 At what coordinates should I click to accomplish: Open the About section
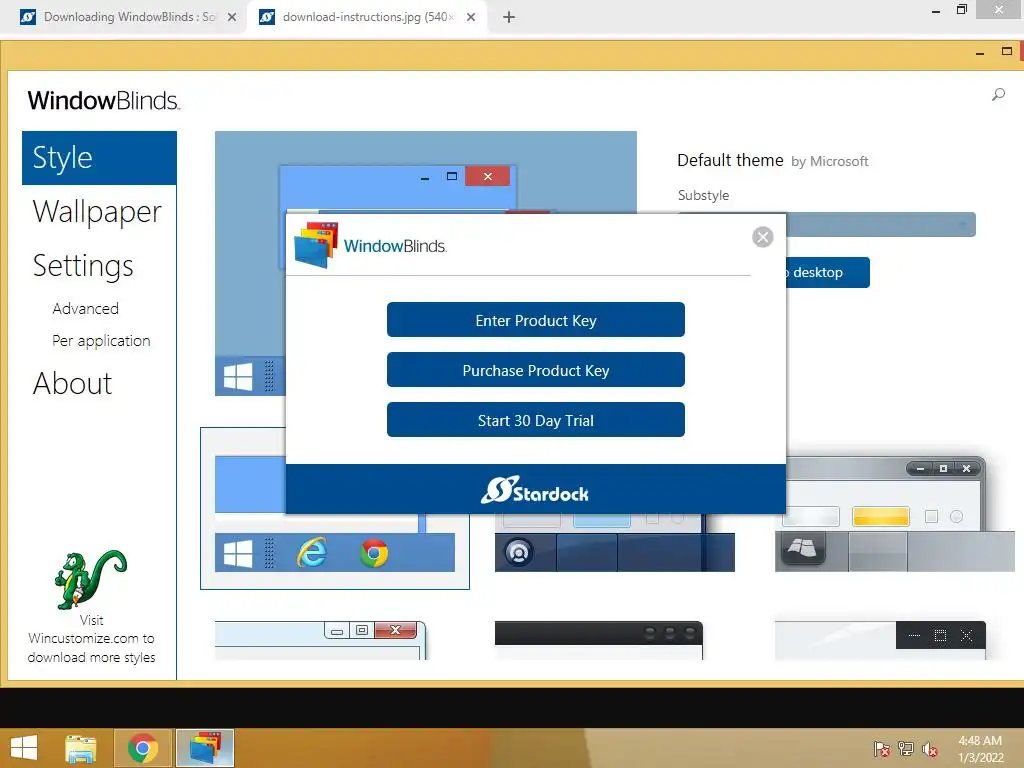(x=72, y=383)
